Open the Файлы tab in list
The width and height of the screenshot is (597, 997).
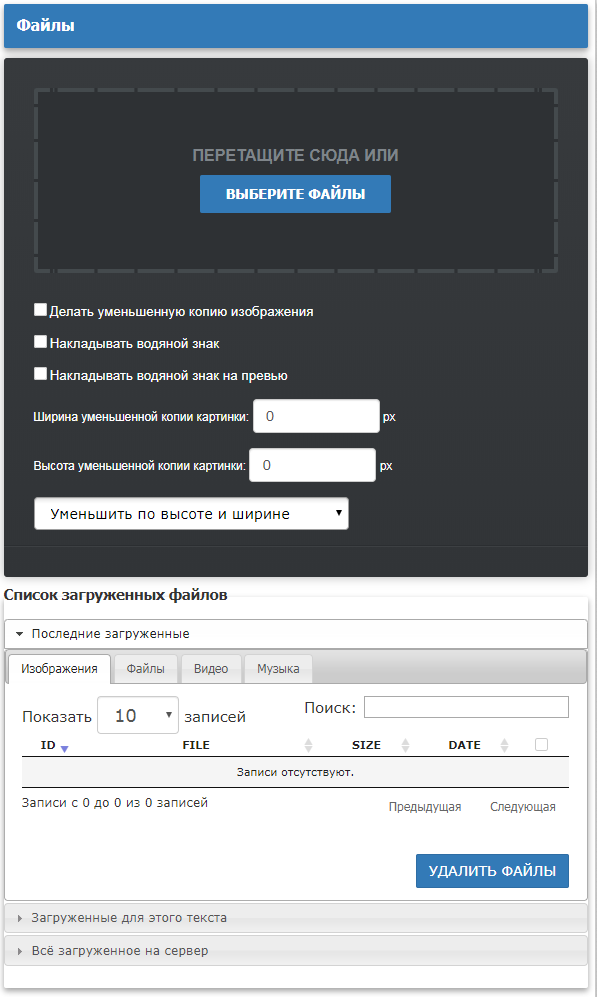click(146, 669)
